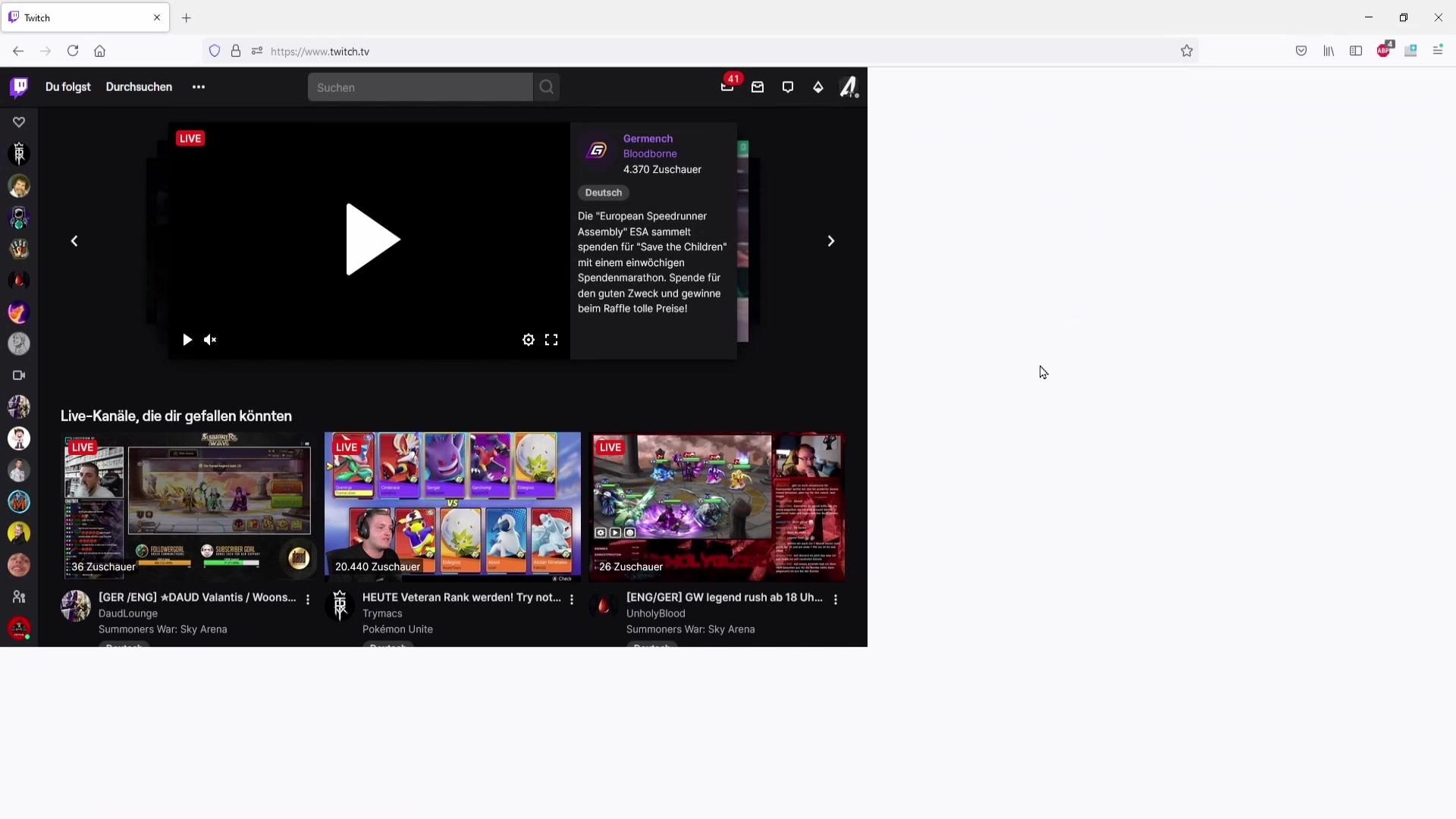Open the Germench channel link
Screen dimensions: 1456x819
tap(648, 139)
